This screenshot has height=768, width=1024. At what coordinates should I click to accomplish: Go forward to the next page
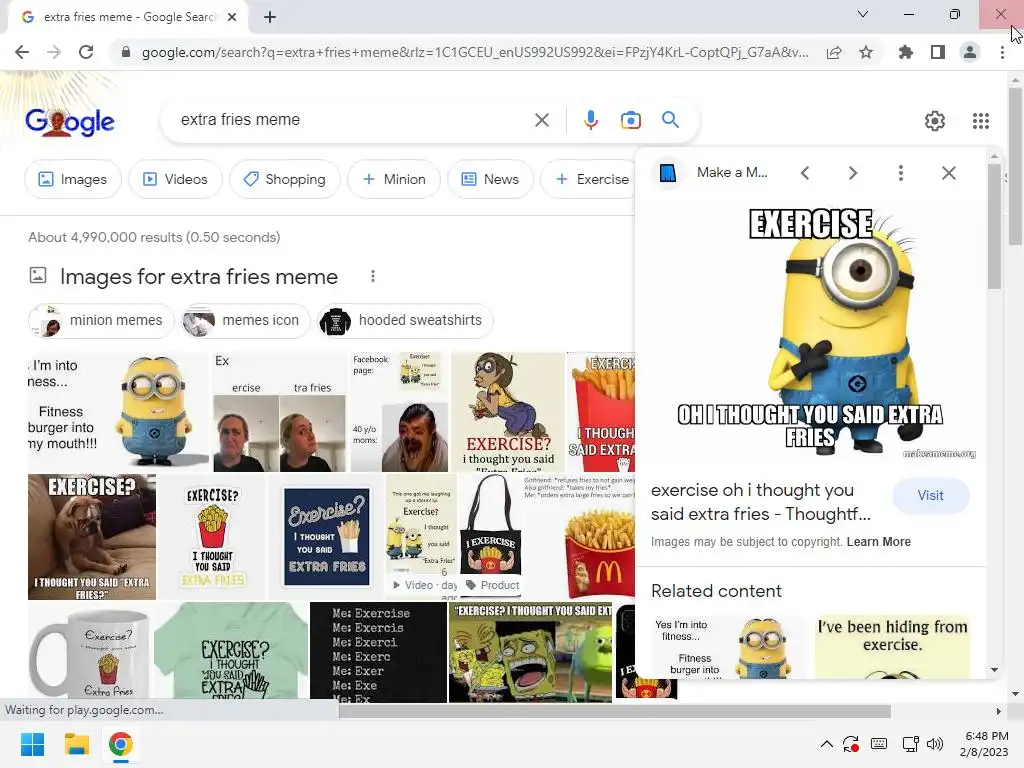tap(54, 52)
